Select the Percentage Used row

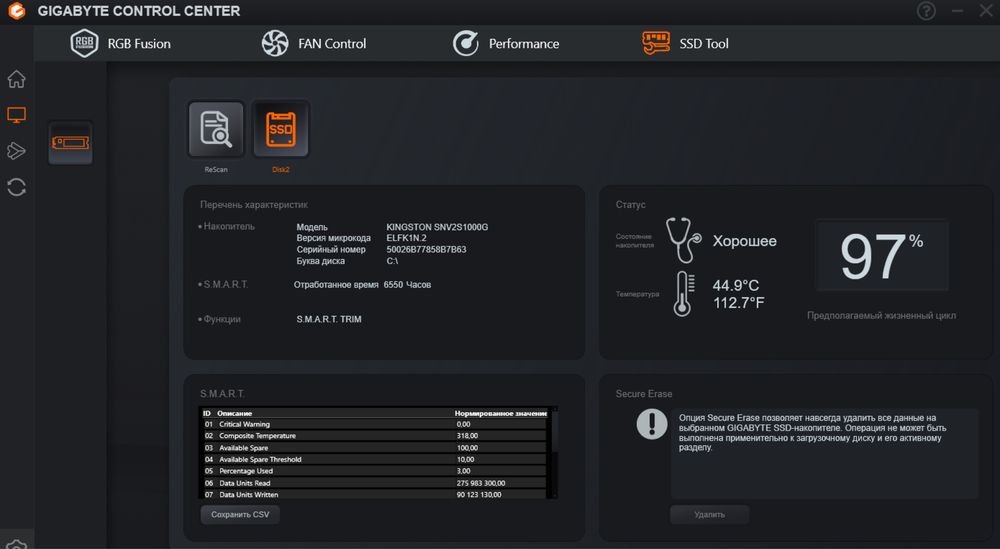pos(374,471)
